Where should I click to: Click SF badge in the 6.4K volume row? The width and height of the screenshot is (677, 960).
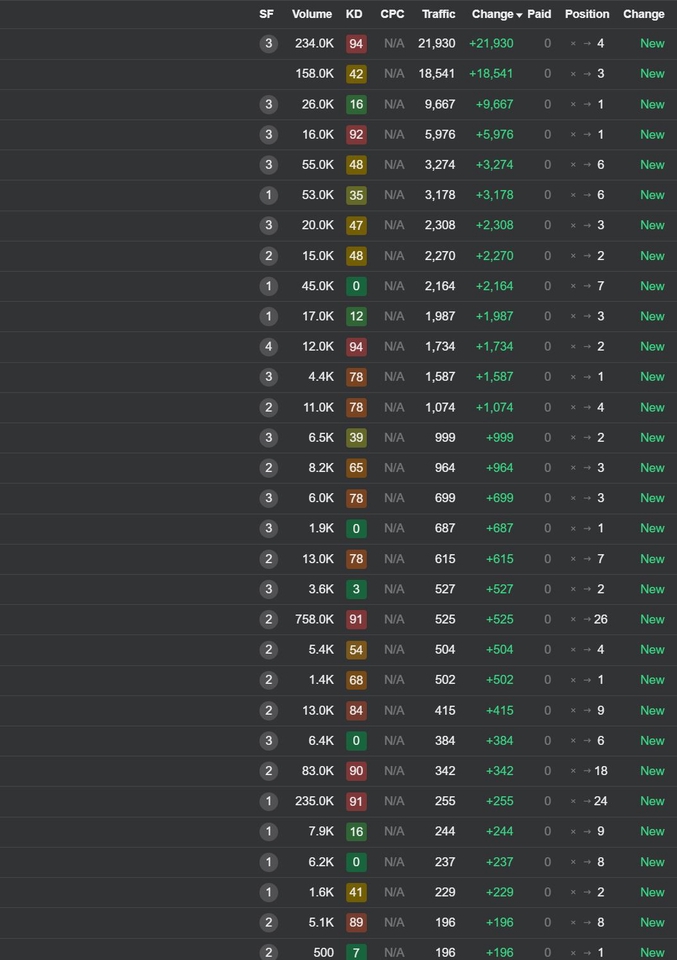point(268,741)
